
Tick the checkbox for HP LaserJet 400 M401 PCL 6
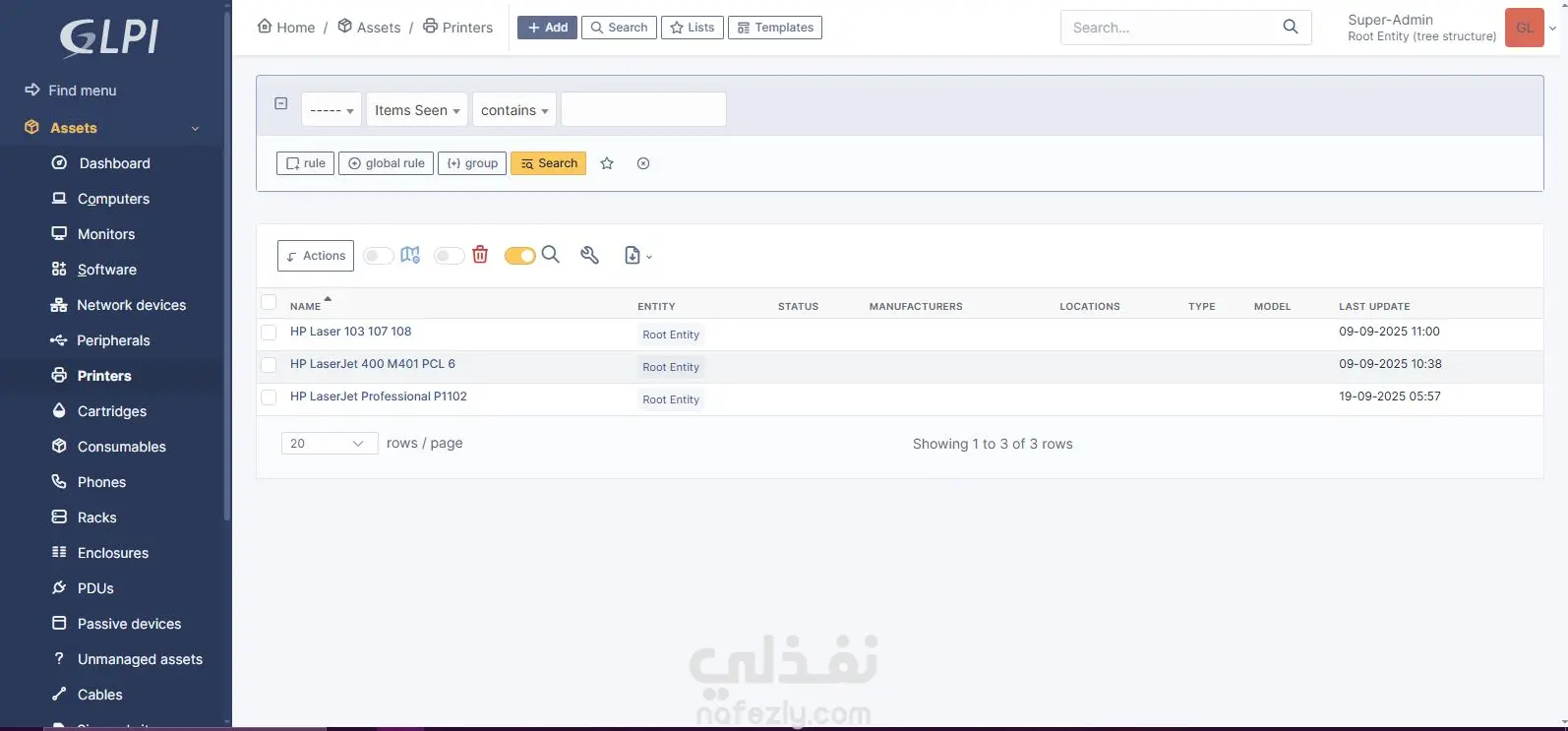(269, 365)
